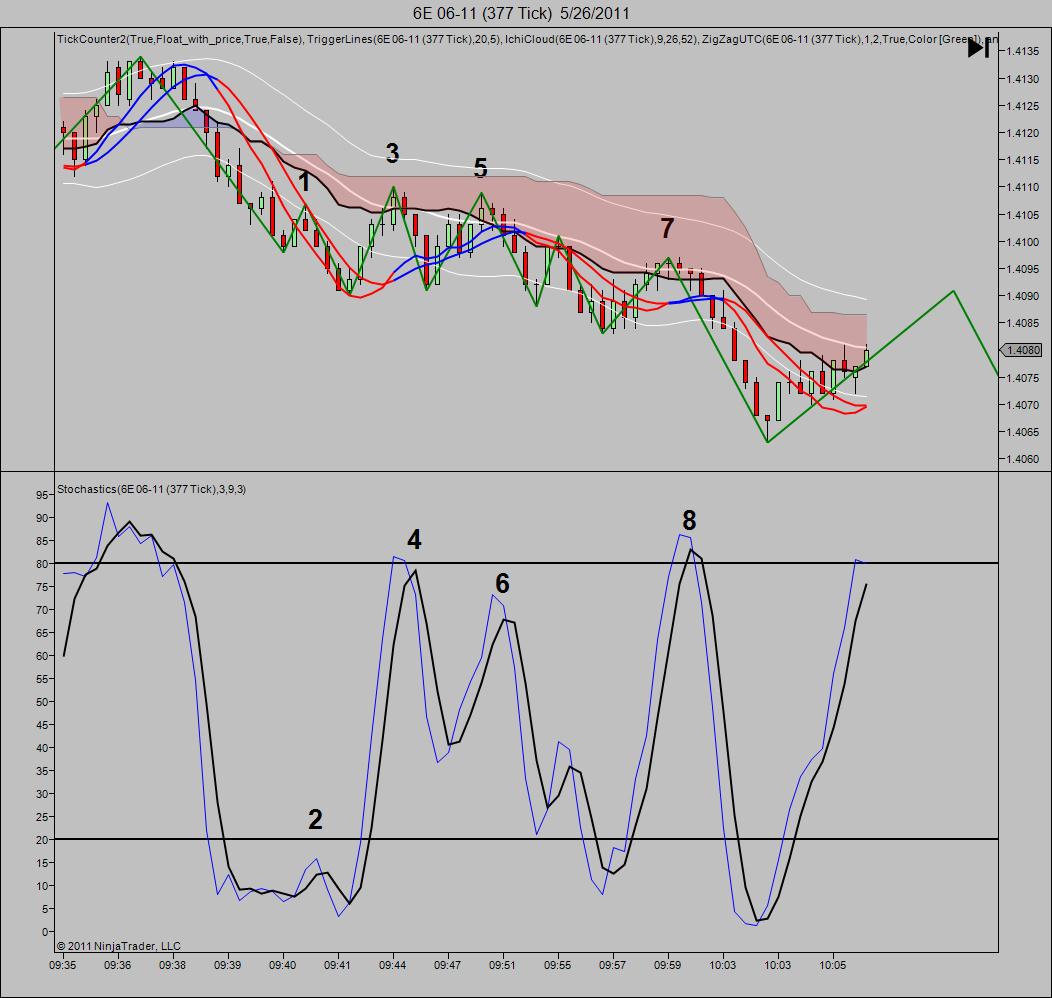This screenshot has width=1052, height=998.
Task: Click price axis value 1.4095
Action: point(1023,269)
